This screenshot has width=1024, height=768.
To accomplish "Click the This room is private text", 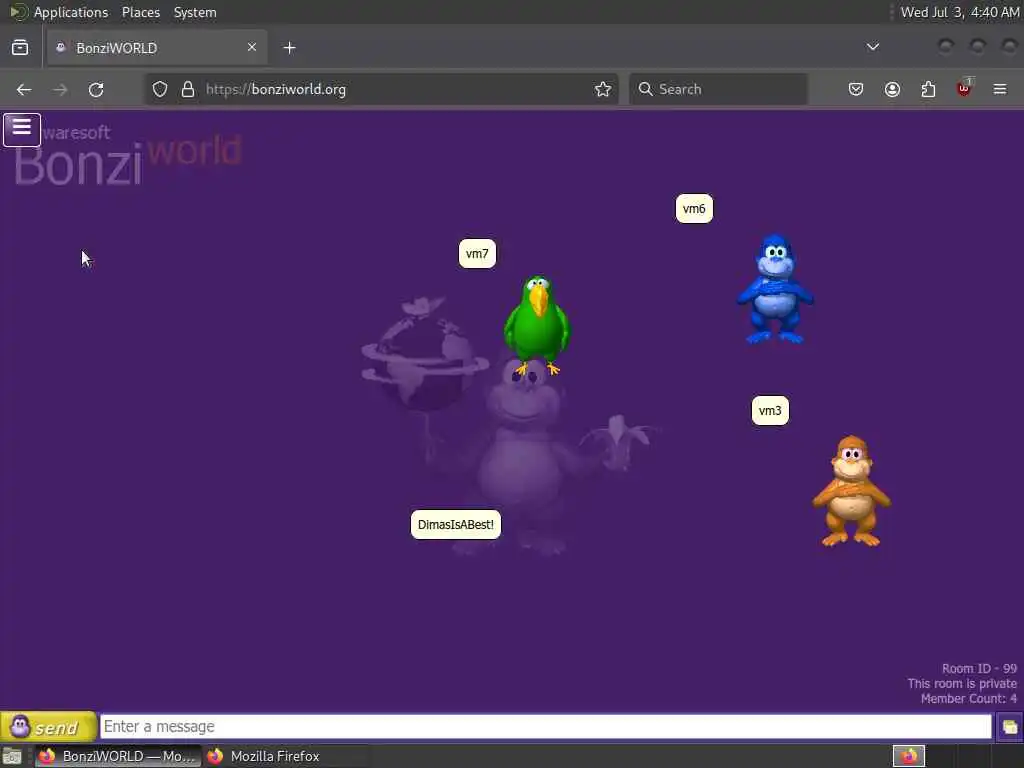I will coord(962,683).
